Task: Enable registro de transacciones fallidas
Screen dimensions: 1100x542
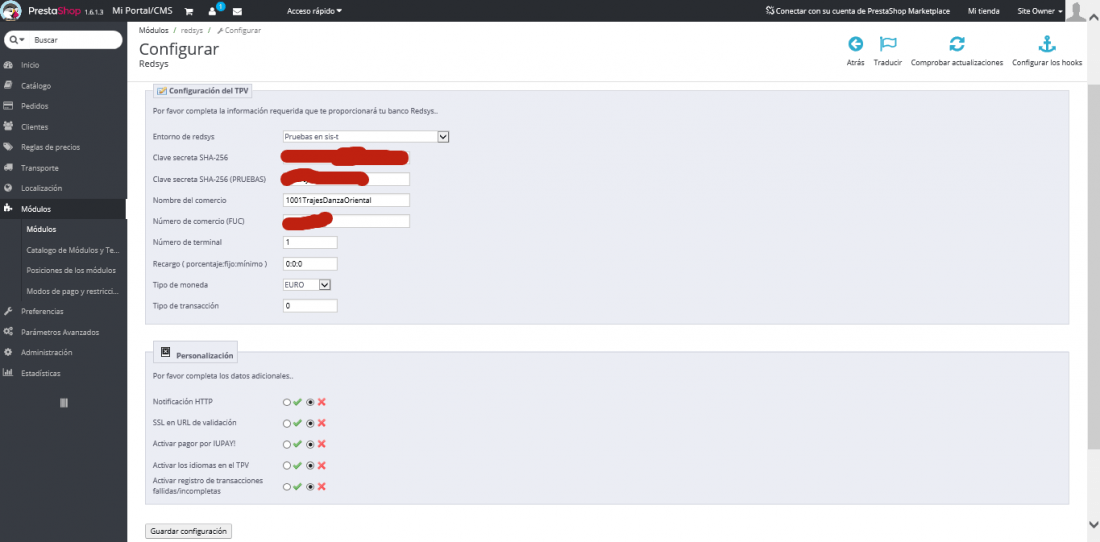Action: point(286,487)
